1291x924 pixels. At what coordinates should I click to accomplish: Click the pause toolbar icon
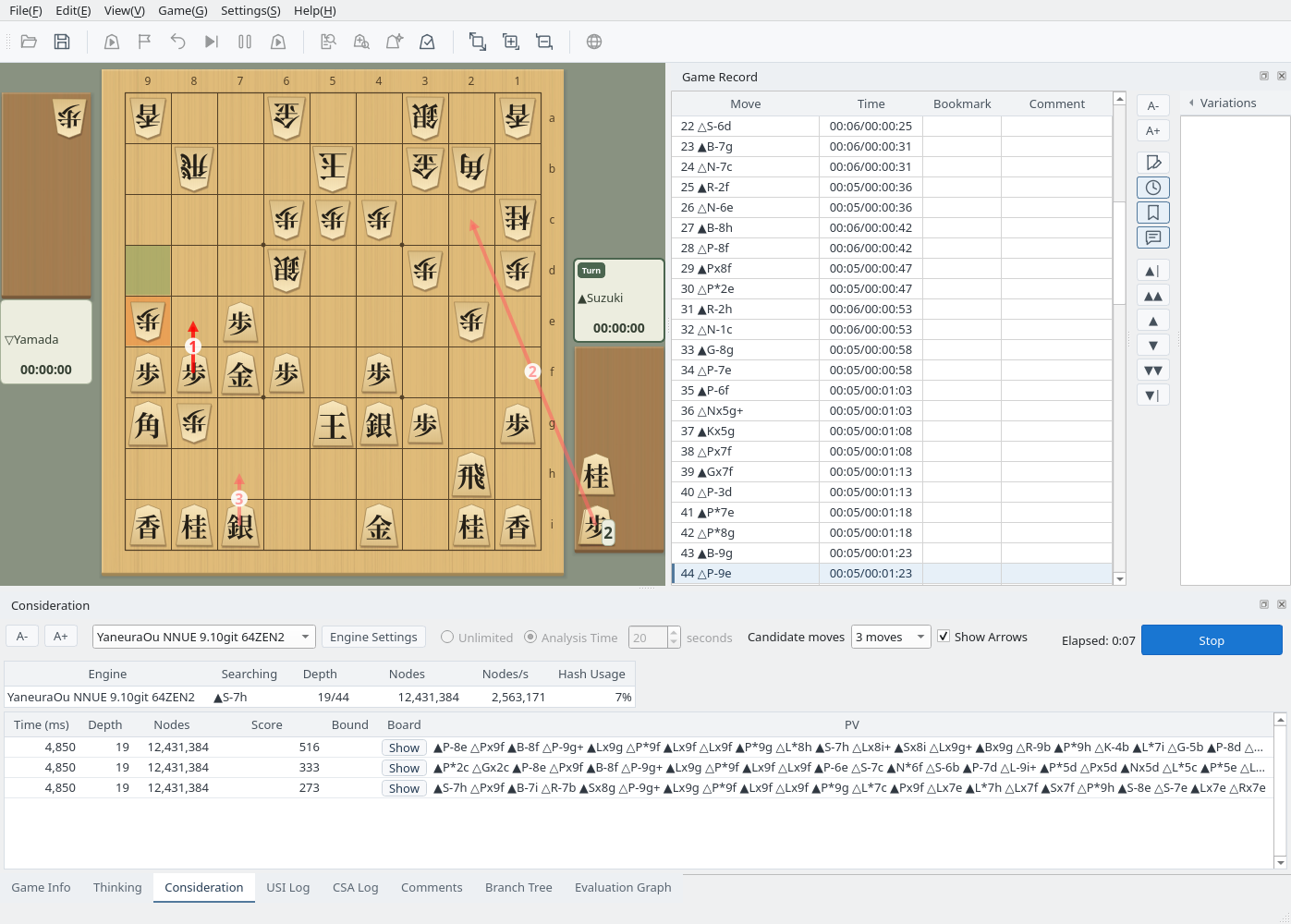point(245,42)
